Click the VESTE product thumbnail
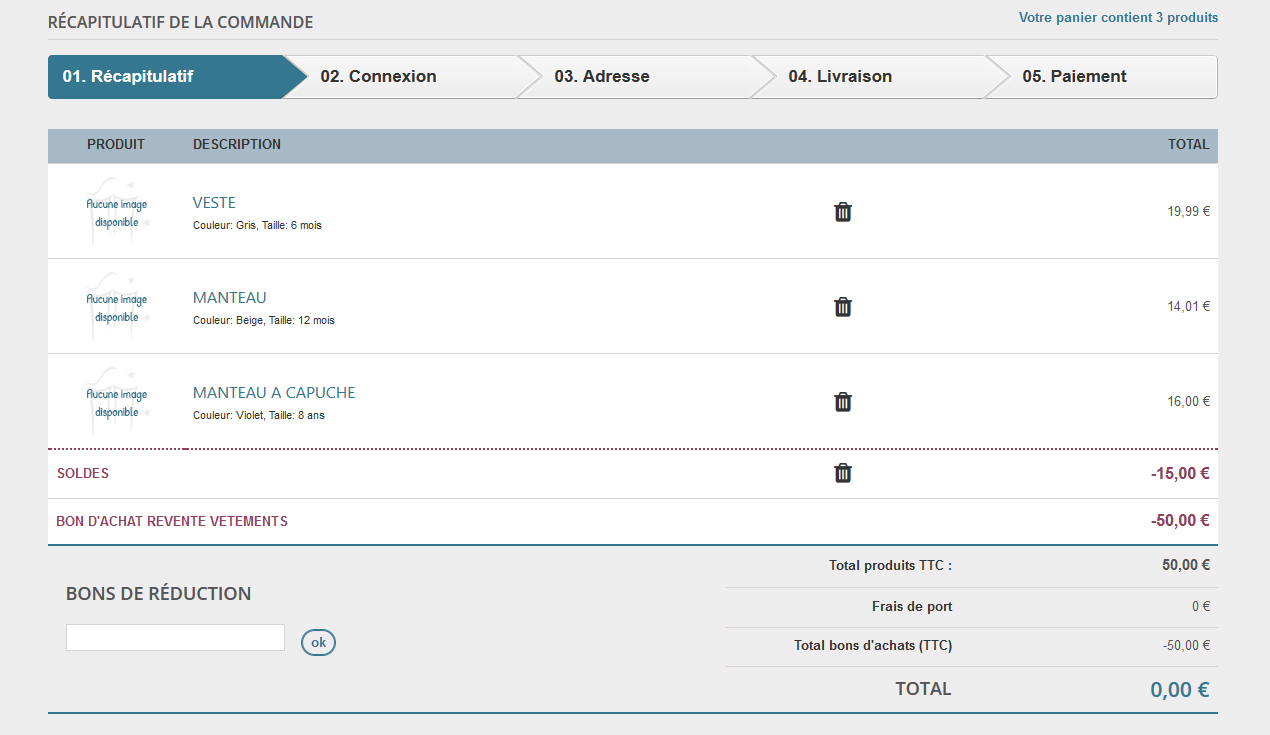This screenshot has height=735, width=1270. [117, 211]
